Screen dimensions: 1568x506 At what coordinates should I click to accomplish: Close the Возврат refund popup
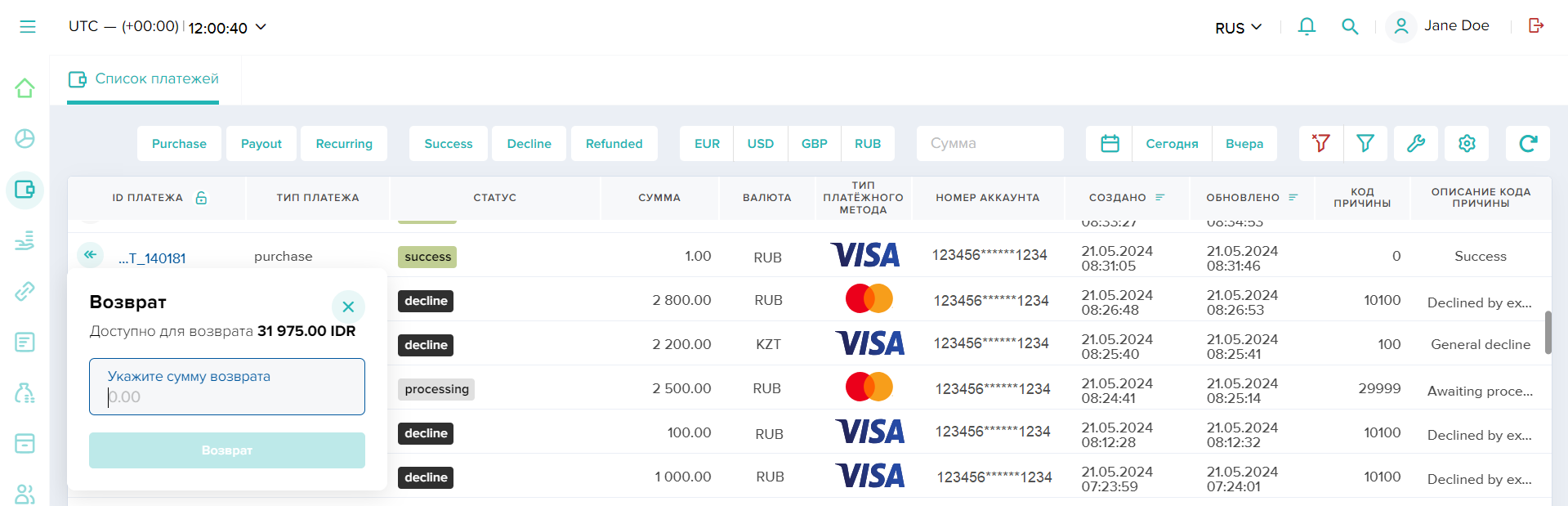pos(348,307)
